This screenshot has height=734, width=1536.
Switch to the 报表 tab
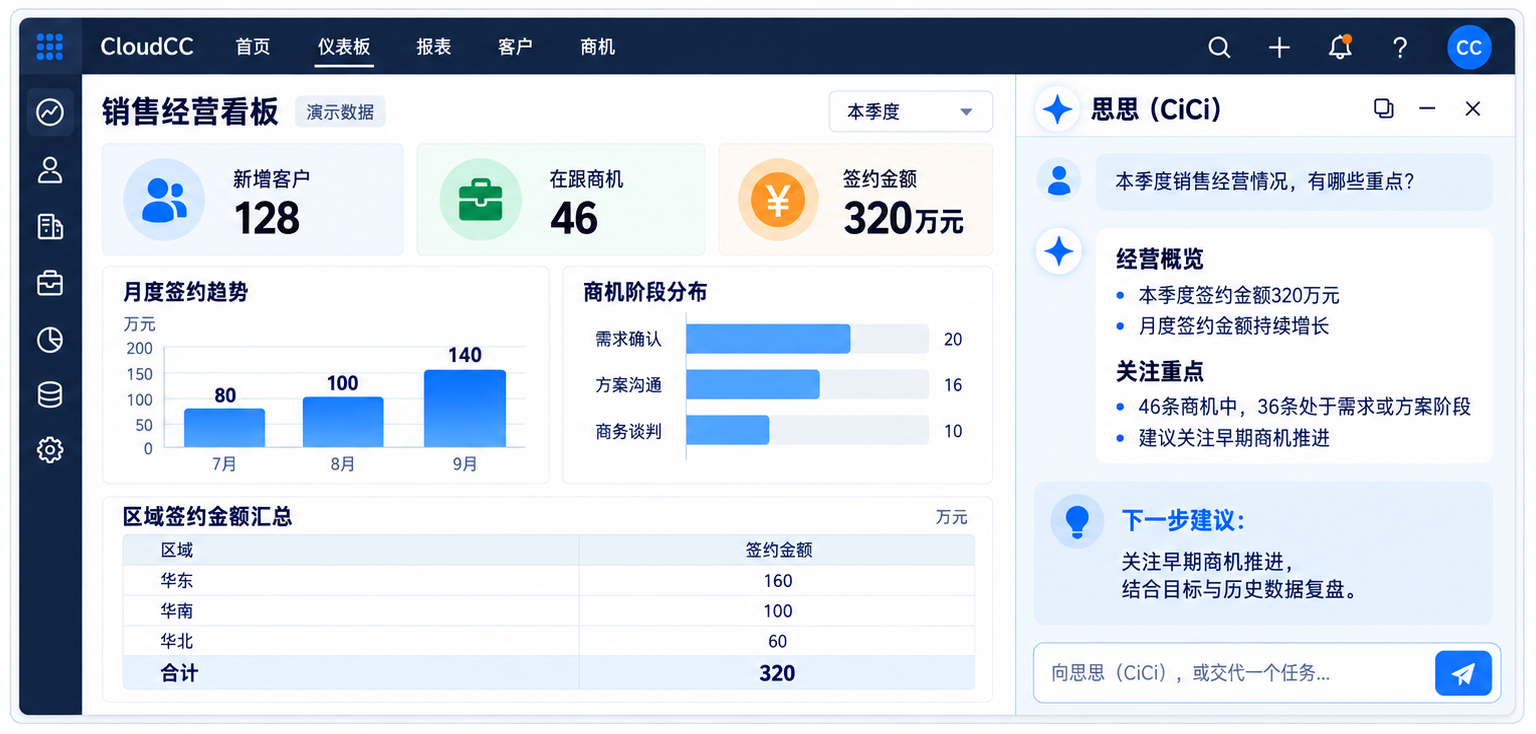point(434,47)
